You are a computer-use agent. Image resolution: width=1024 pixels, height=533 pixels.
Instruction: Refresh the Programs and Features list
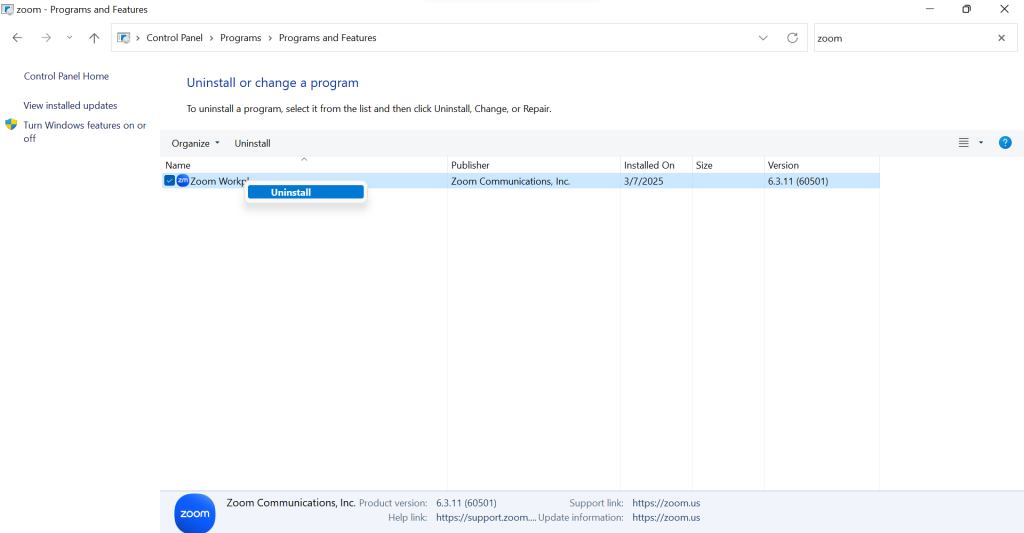pos(792,38)
